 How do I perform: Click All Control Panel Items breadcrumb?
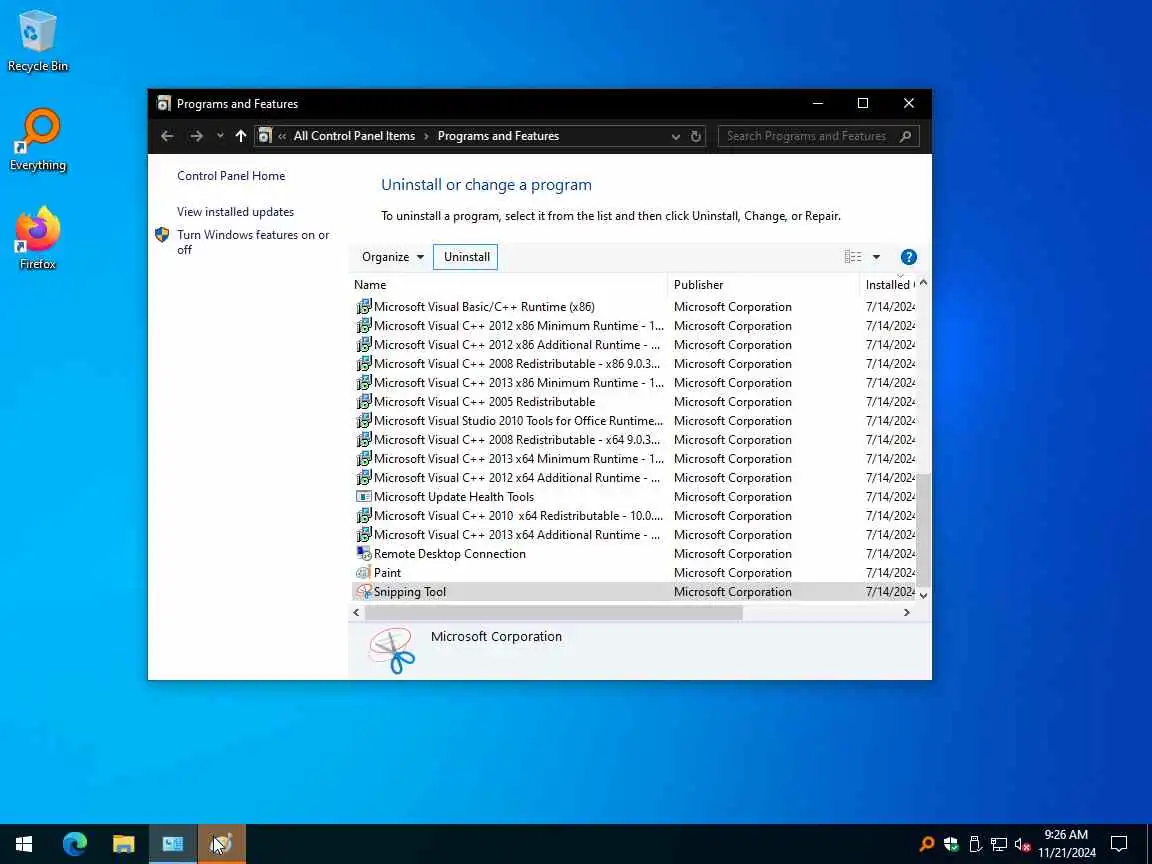(354, 136)
